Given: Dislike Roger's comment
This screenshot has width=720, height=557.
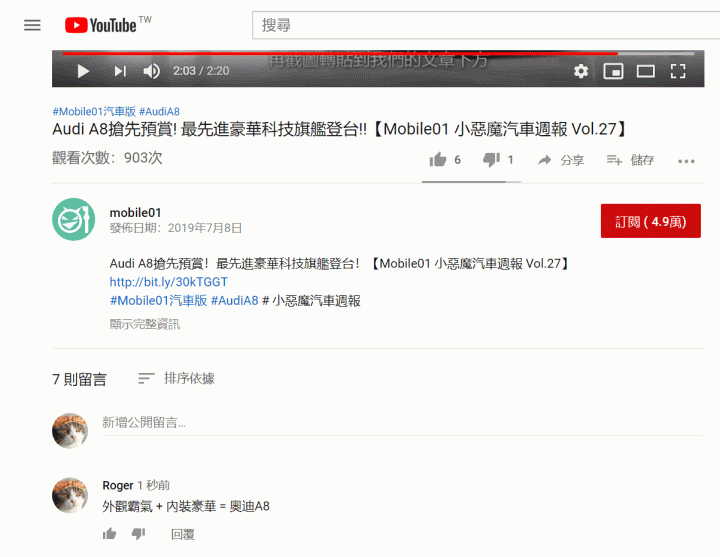Looking at the screenshot, I should pyautogui.click(x=138, y=534).
